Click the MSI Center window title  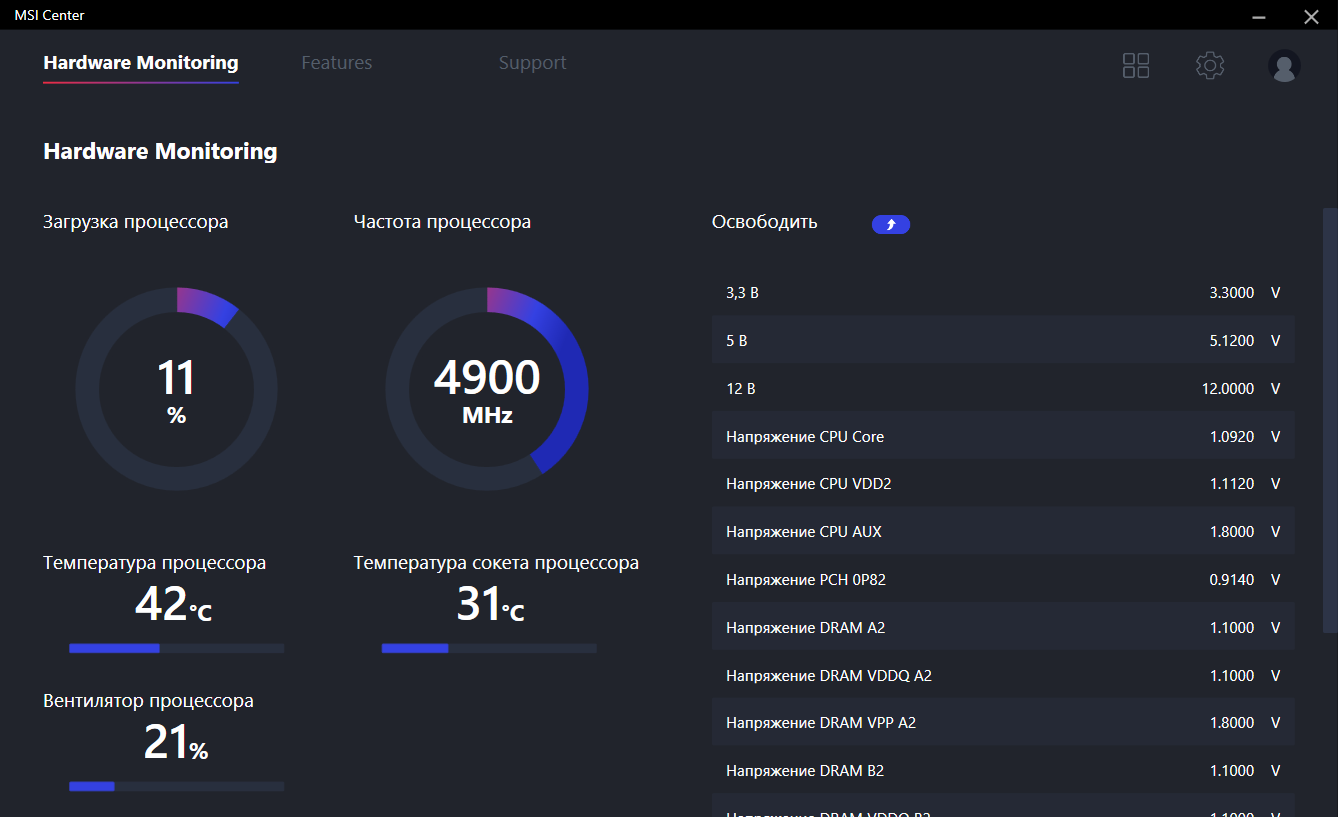[x=49, y=16]
